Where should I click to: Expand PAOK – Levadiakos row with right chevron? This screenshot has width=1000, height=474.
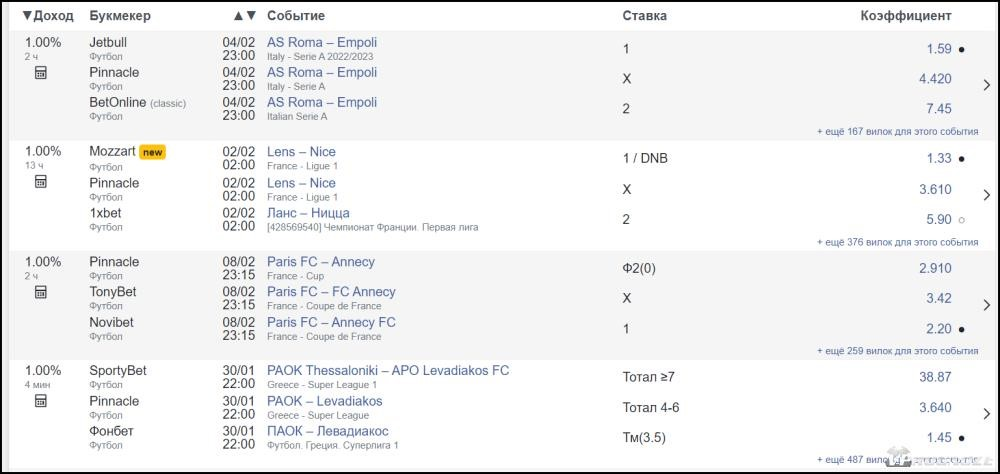point(987,414)
